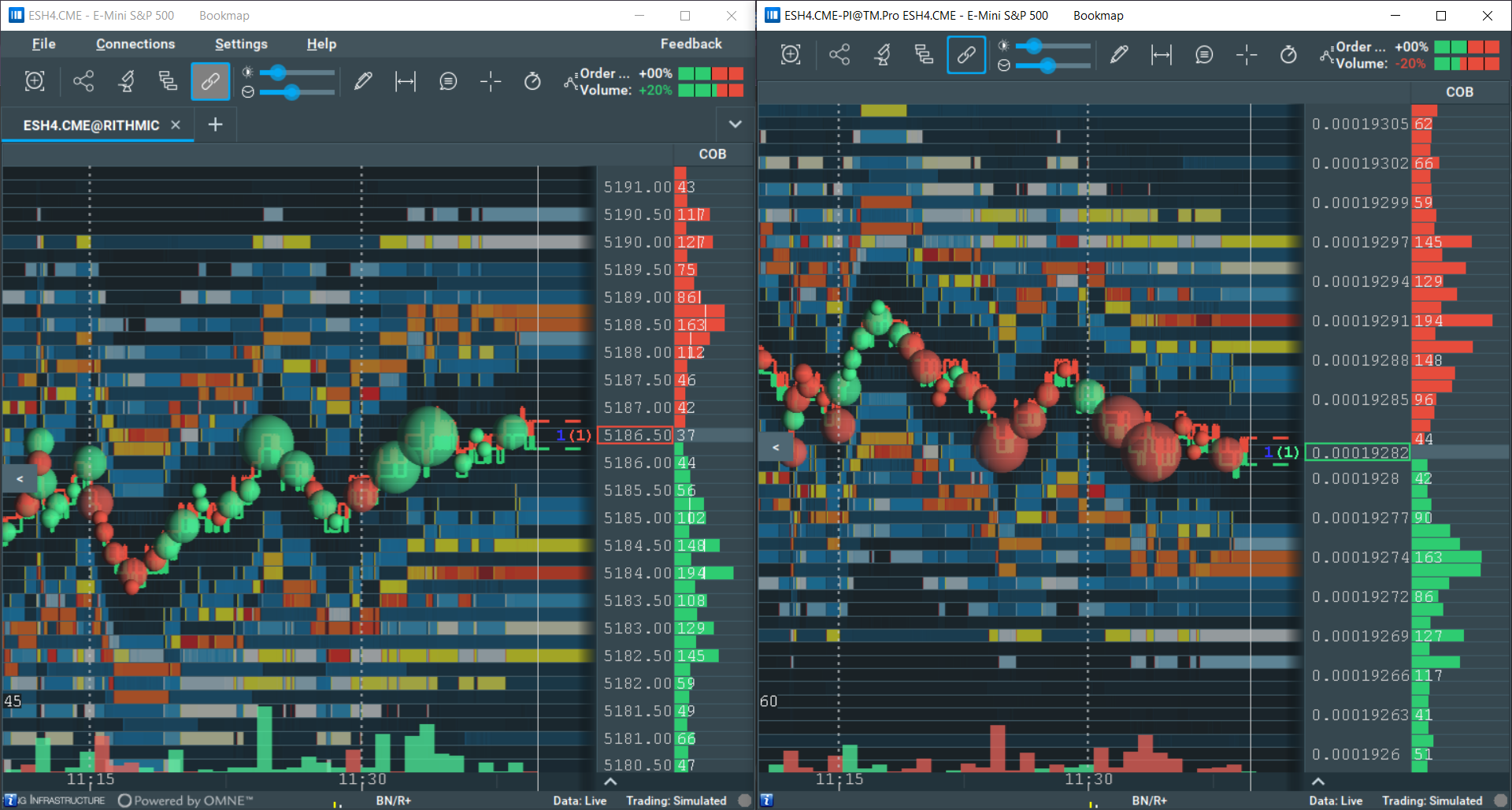Click zoom-in magnifier icon in left window toolbar
Screen dimensions: 1512x810
[x=35, y=81]
